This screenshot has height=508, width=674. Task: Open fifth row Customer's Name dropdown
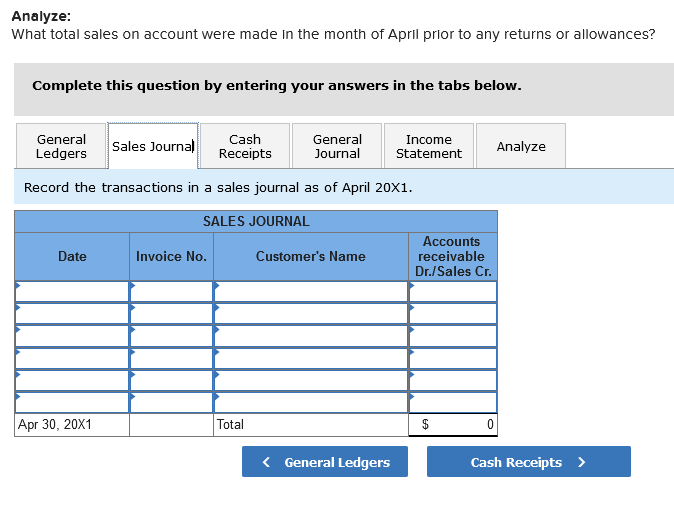(311, 381)
